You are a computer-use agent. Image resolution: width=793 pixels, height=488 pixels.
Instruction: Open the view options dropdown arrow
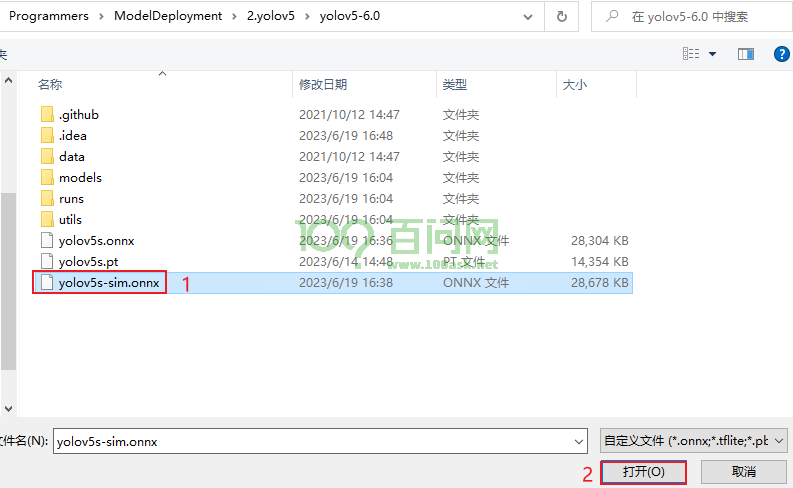712,53
